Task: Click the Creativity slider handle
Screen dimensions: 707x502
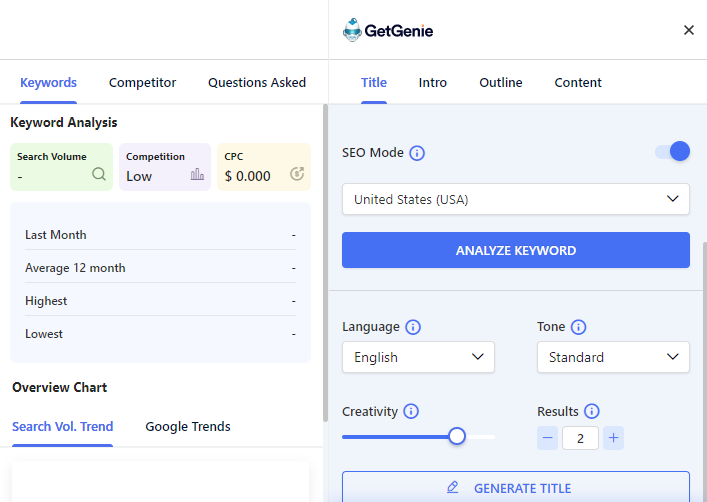Action: (x=457, y=436)
